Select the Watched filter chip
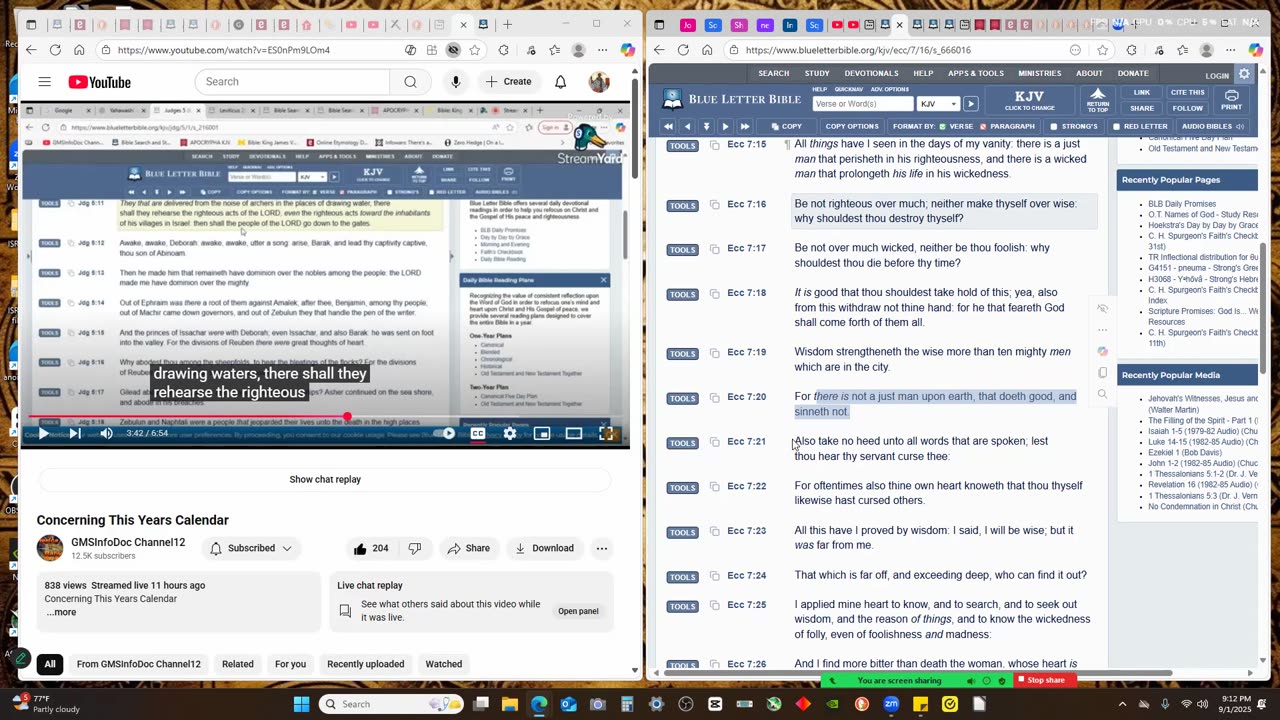 click(444, 664)
